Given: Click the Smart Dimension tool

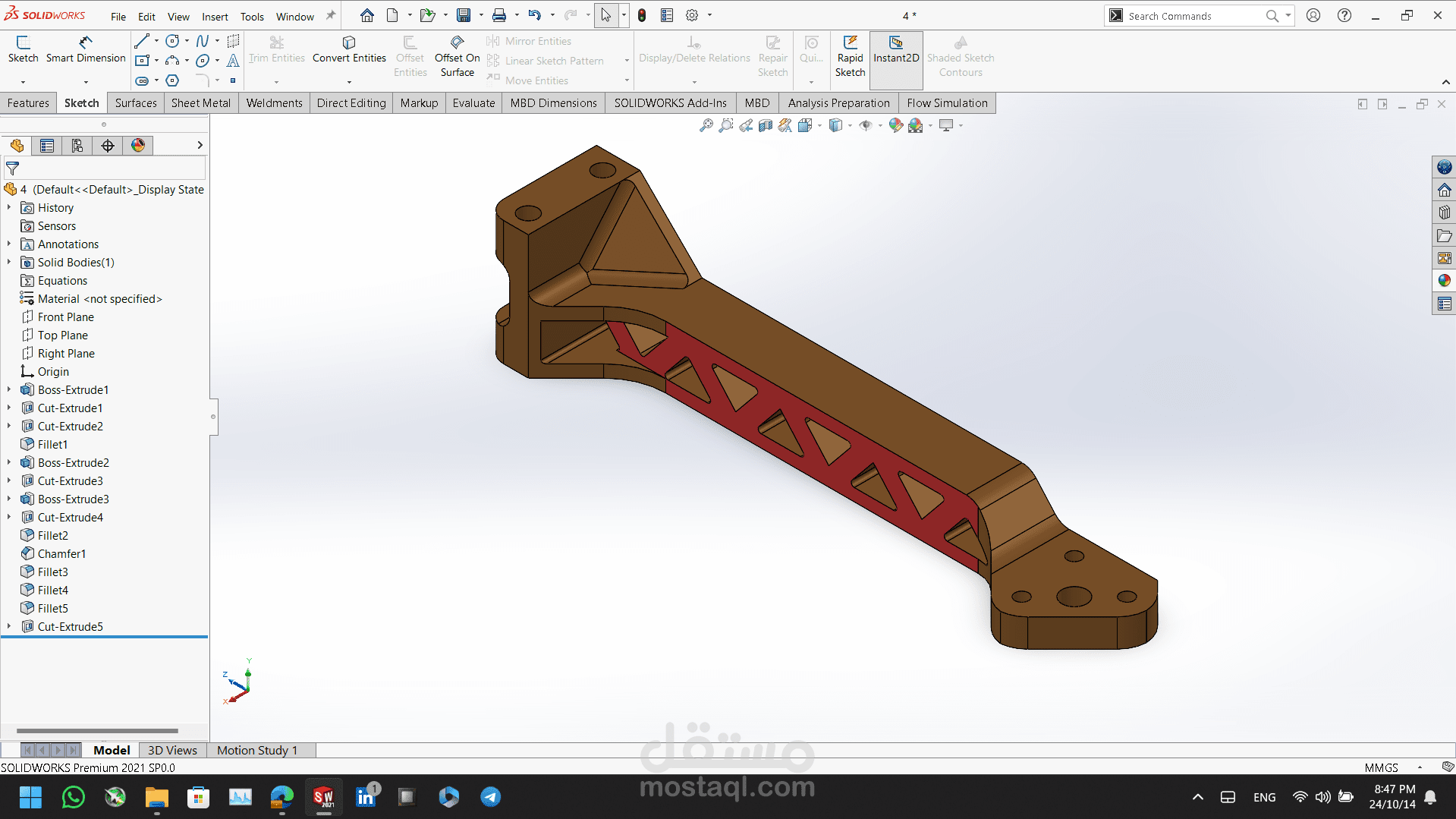Looking at the screenshot, I should point(86,50).
